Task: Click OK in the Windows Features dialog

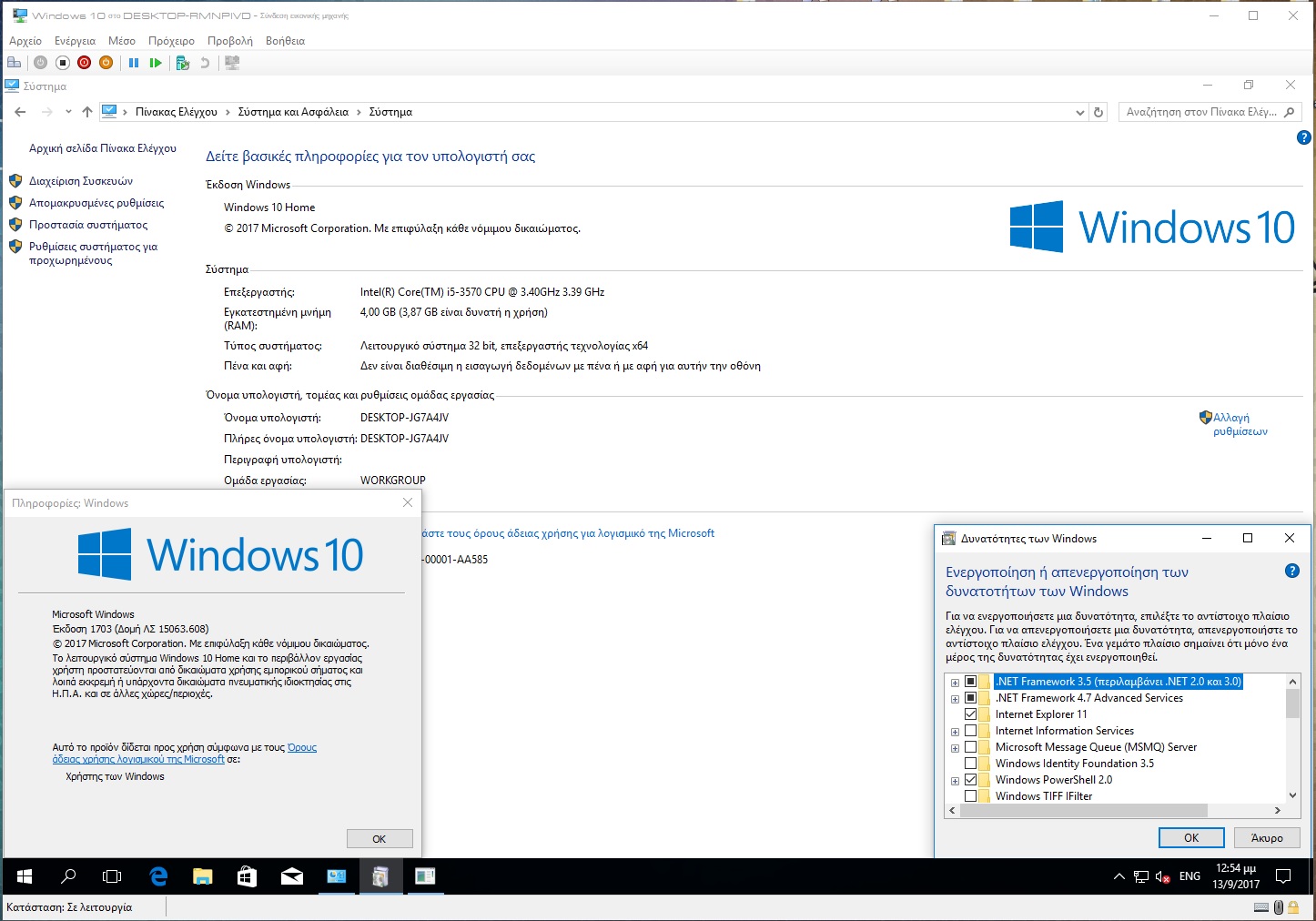Action: [1191, 838]
